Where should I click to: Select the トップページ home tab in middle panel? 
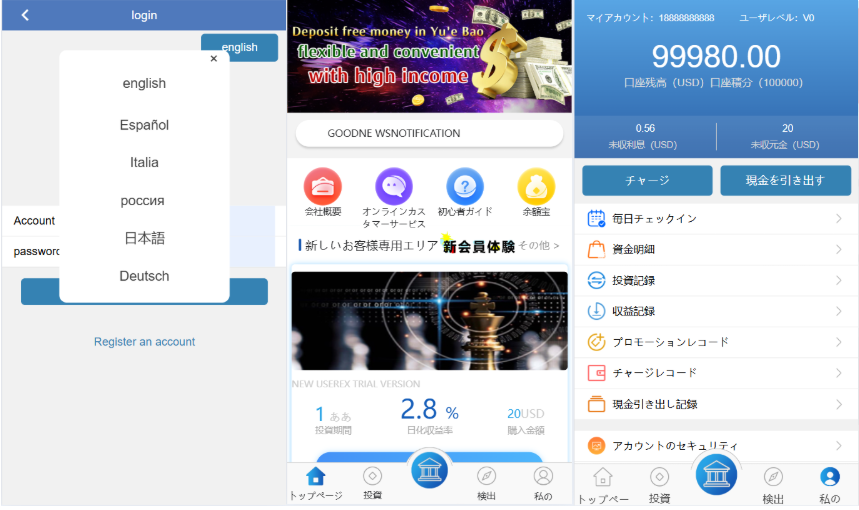coord(316,484)
